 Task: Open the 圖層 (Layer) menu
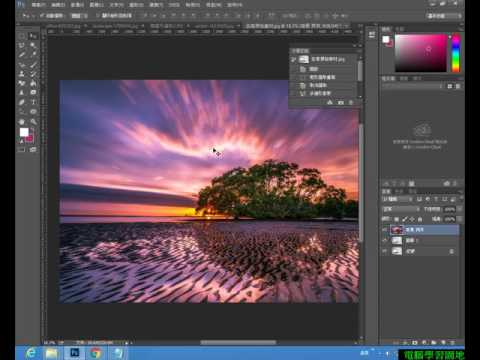point(97,5)
